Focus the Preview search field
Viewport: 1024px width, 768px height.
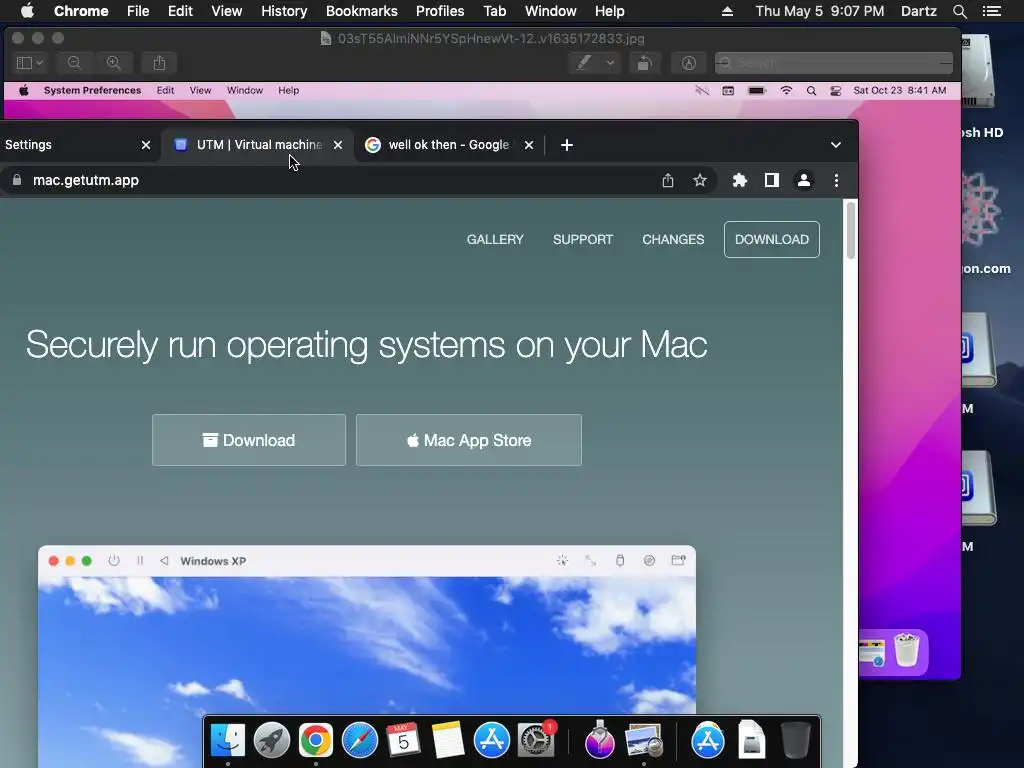[x=834, y=63]
